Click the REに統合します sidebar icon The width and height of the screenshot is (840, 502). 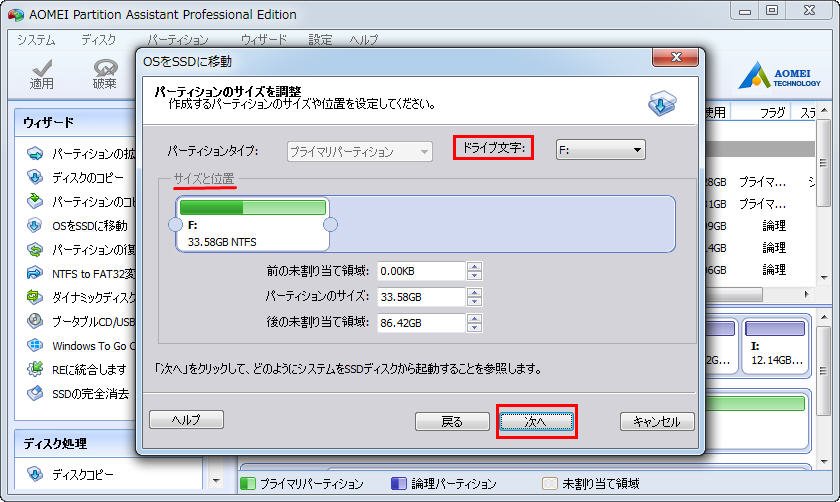(35, 369)
